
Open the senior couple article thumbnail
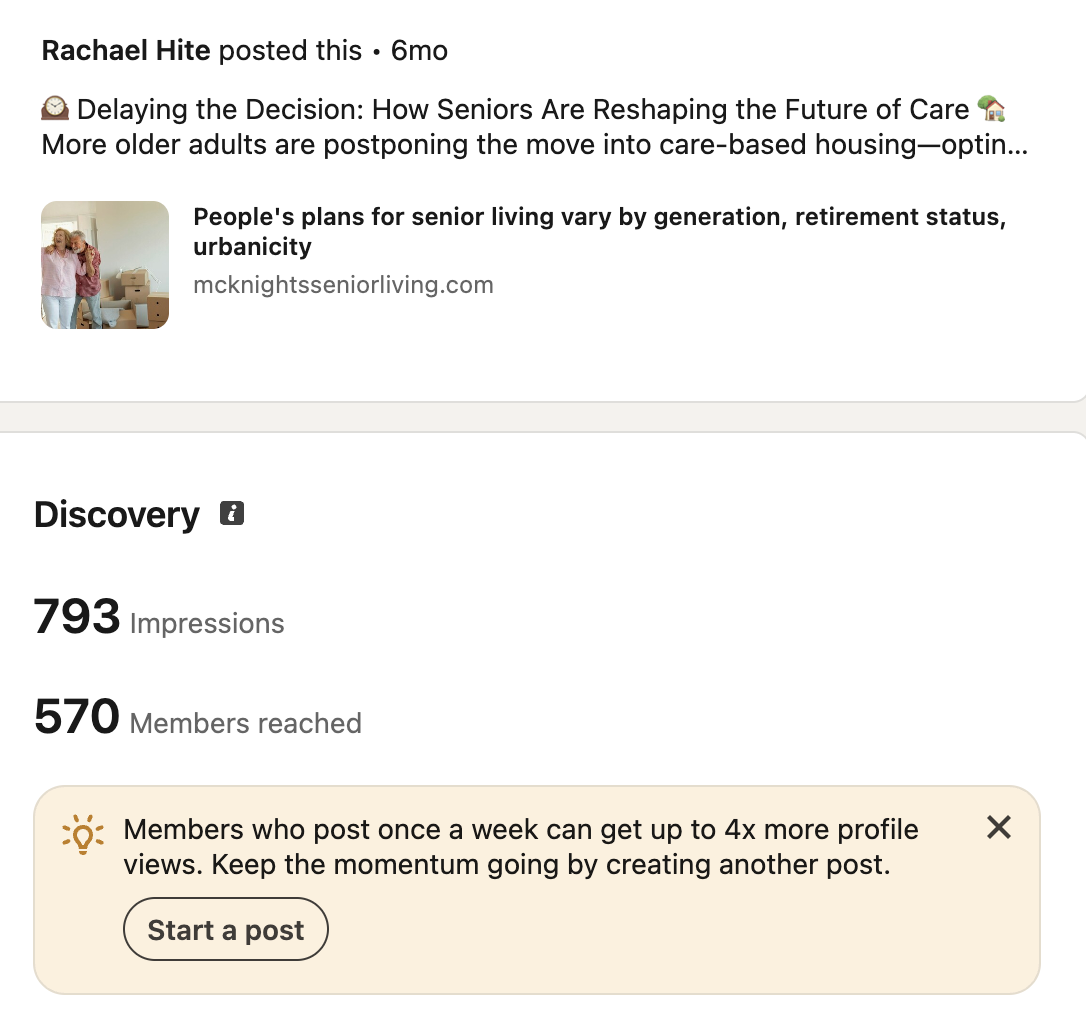[x=105, y=265]
